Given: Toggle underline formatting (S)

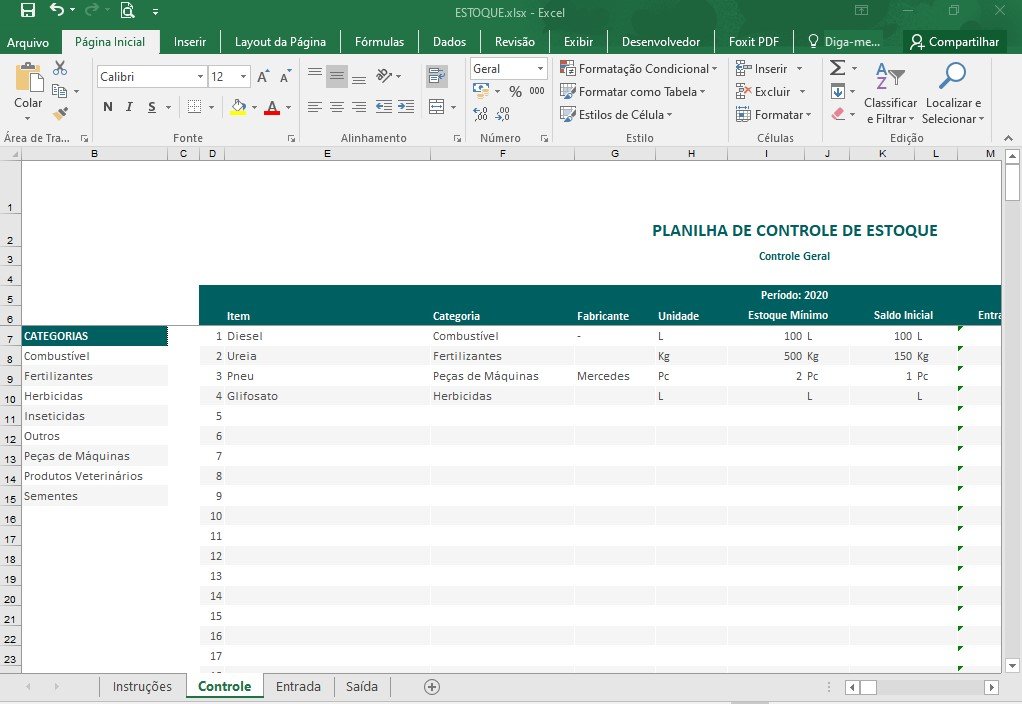Looking at the screenshot, I should pos(151,107).
